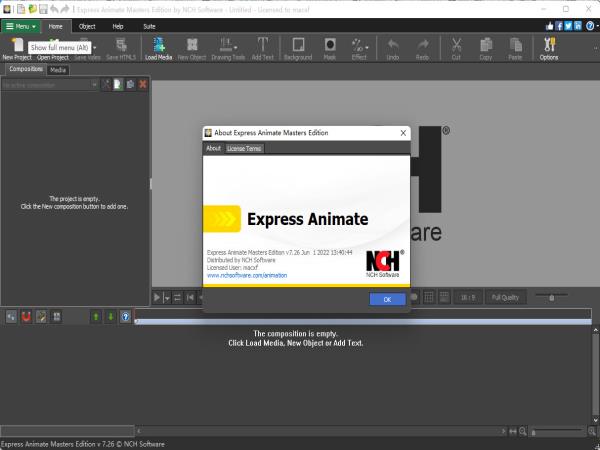
Task: Click the open folder icon in title bar
Action: click(x=33, y=9)
